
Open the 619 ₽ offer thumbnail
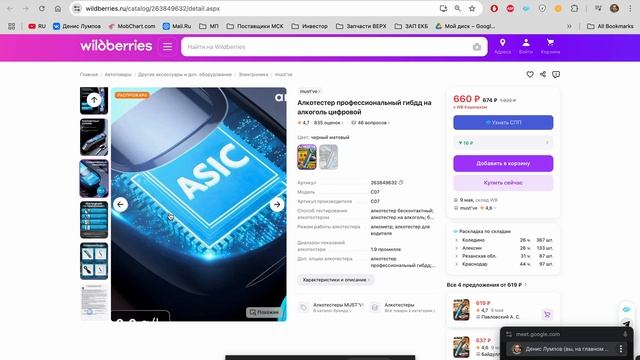coord(461,309)
